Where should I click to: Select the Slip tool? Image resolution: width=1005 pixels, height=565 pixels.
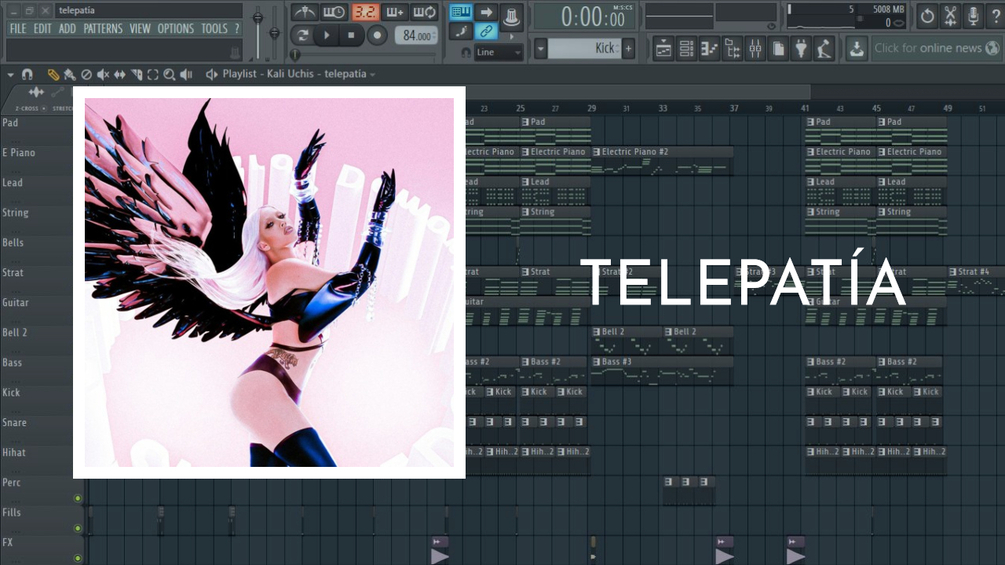pyautogui.click(x=120, y=74)
